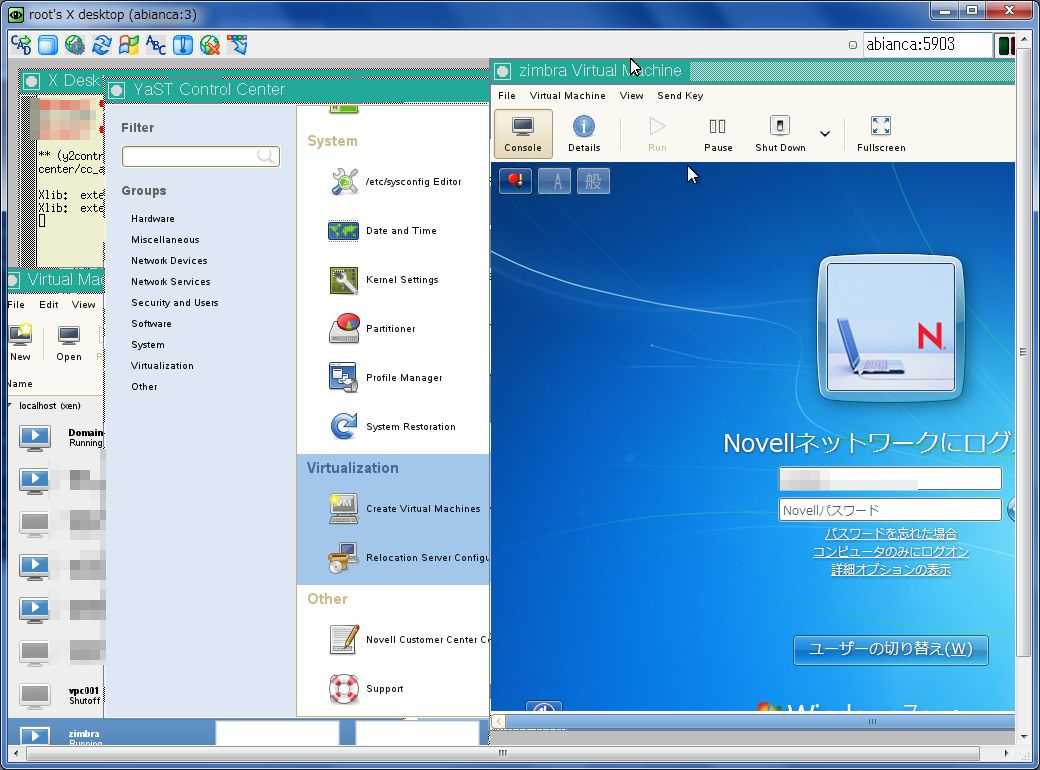The height and width of the screenshot is (770, 1040).
Task: Click the 詳細オプションの表示 link
Action: pos(891,570)
